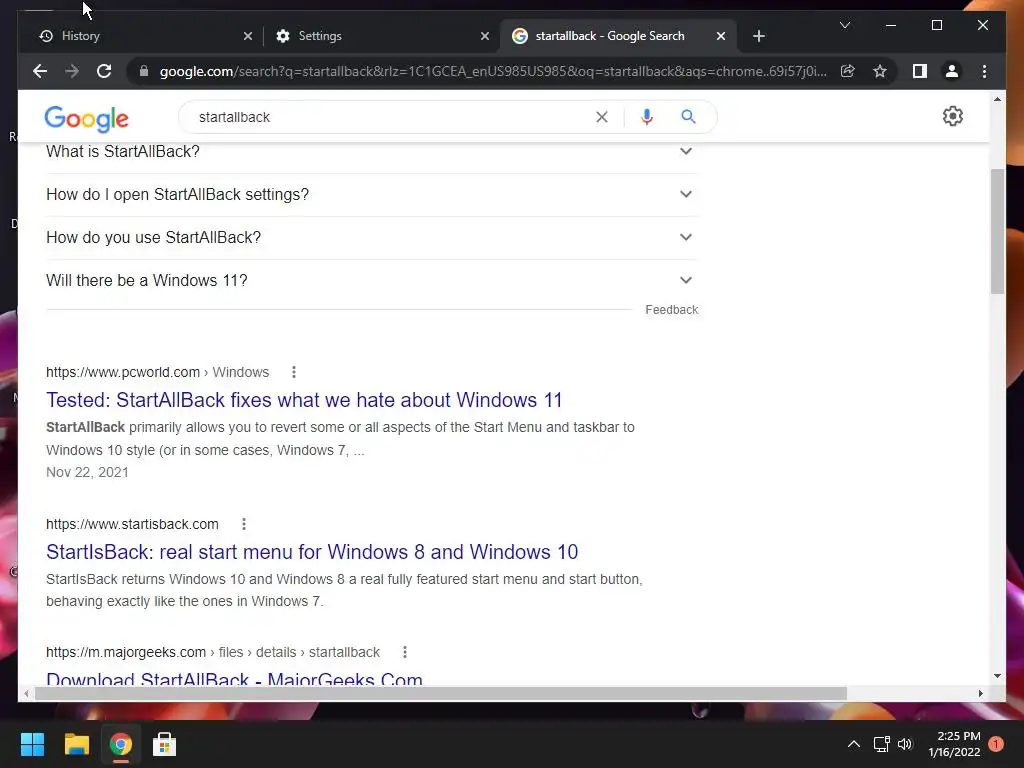Screen dimensions: 1024x768
Task: Click the scroll up arrow
Action: click(x=997, y=99)
